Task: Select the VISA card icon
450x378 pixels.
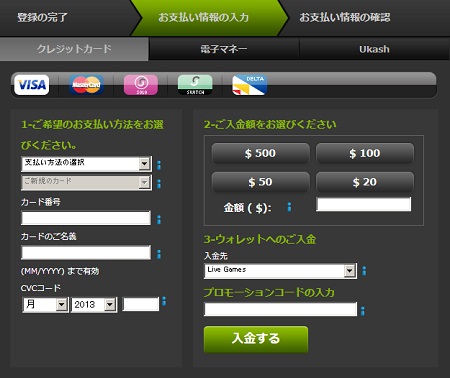Action: point(32,85)
